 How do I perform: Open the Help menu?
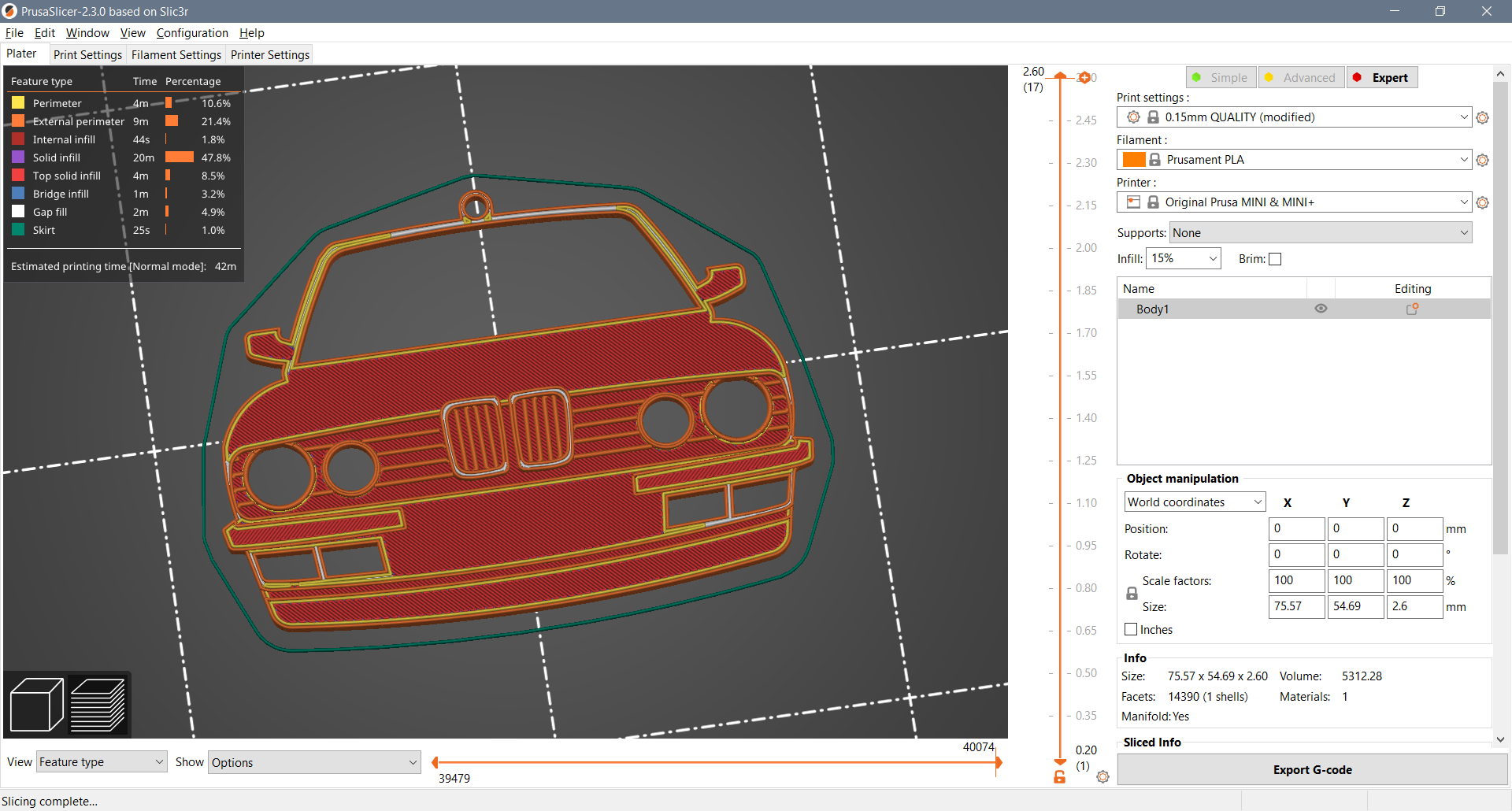[x=252, y=33]
